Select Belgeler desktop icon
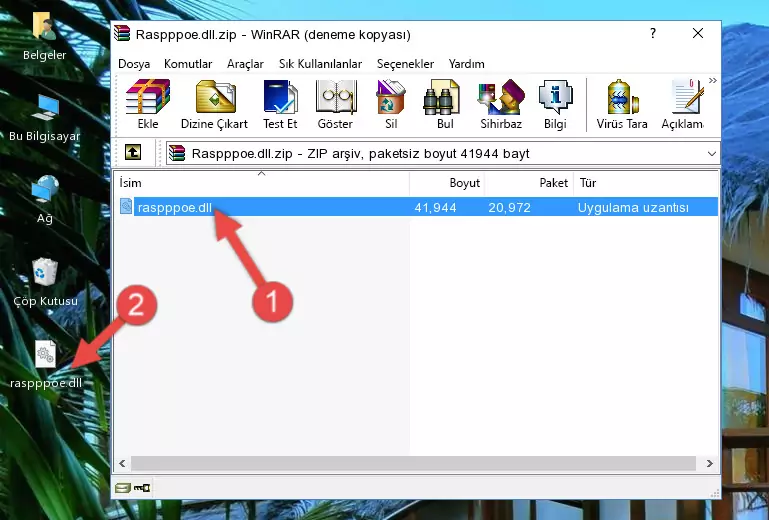 pos(44,37)
